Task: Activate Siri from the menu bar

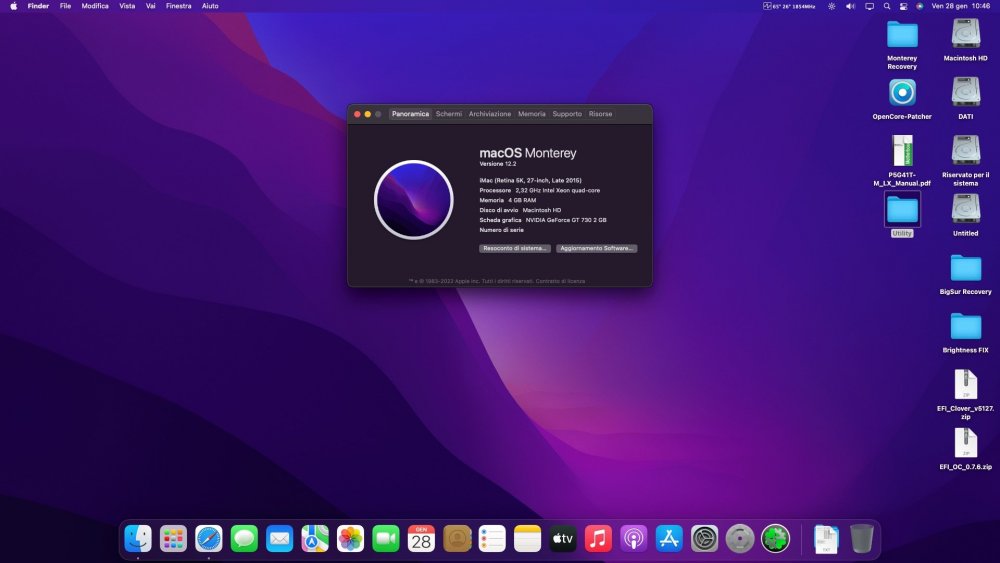Action: pyautogui.click(x=920, y=6)
